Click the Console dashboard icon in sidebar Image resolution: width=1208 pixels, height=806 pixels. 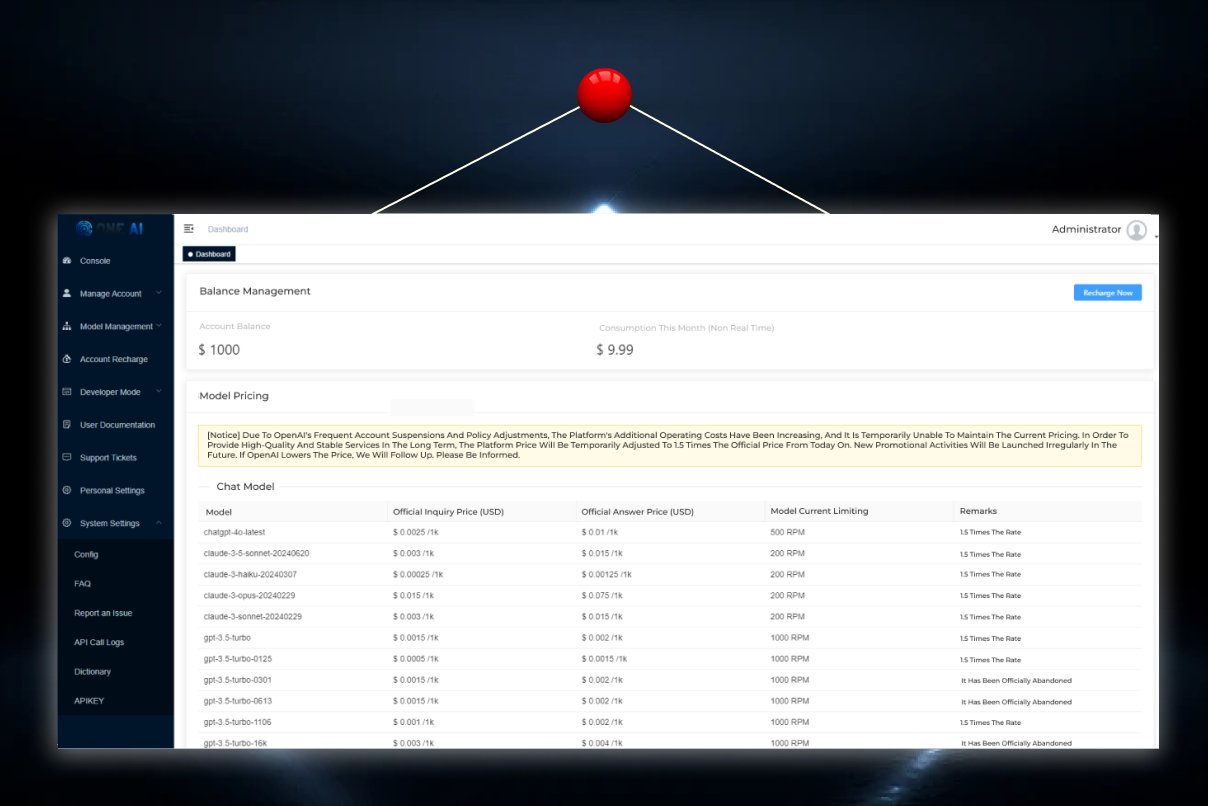(66, 261)
